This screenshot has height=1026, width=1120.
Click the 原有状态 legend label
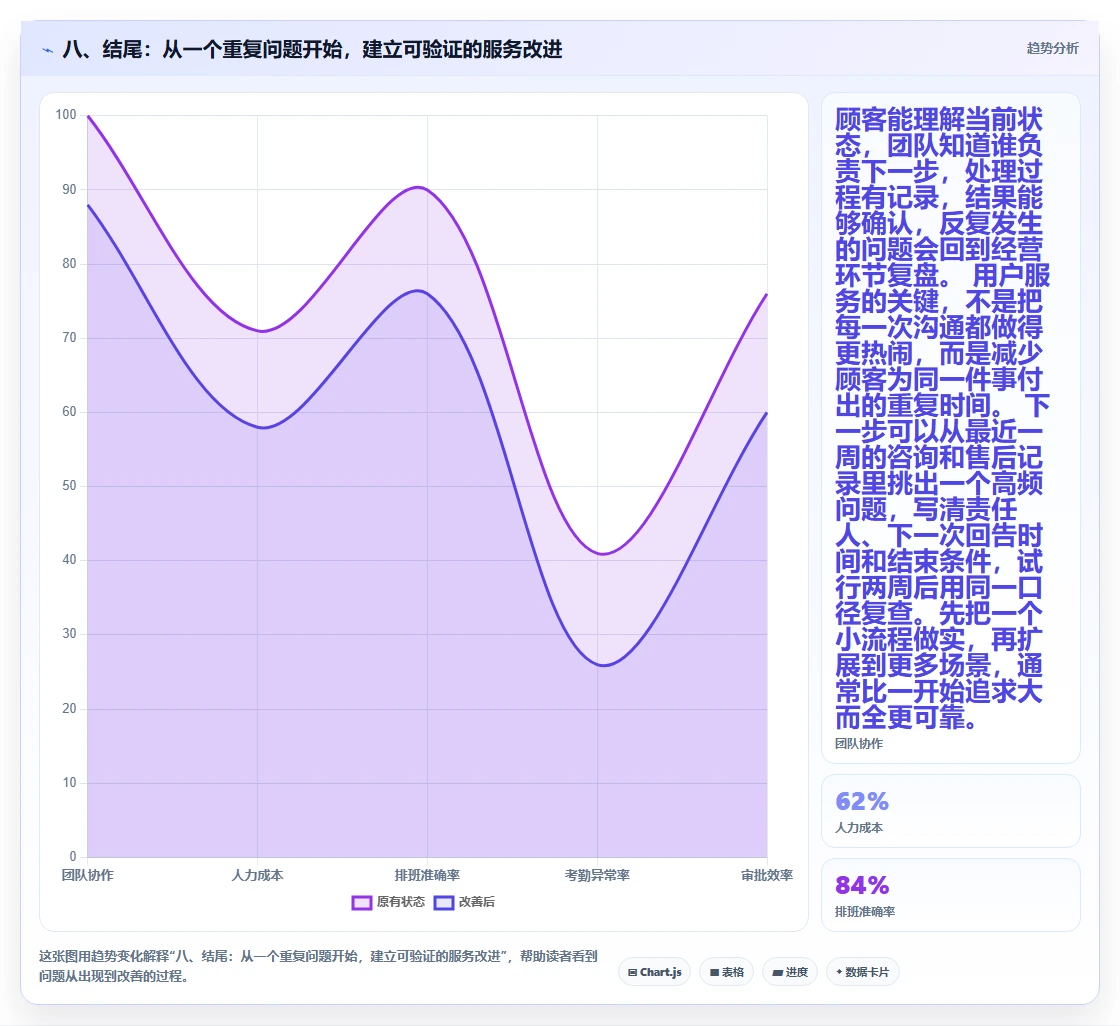tap(401, 902)
